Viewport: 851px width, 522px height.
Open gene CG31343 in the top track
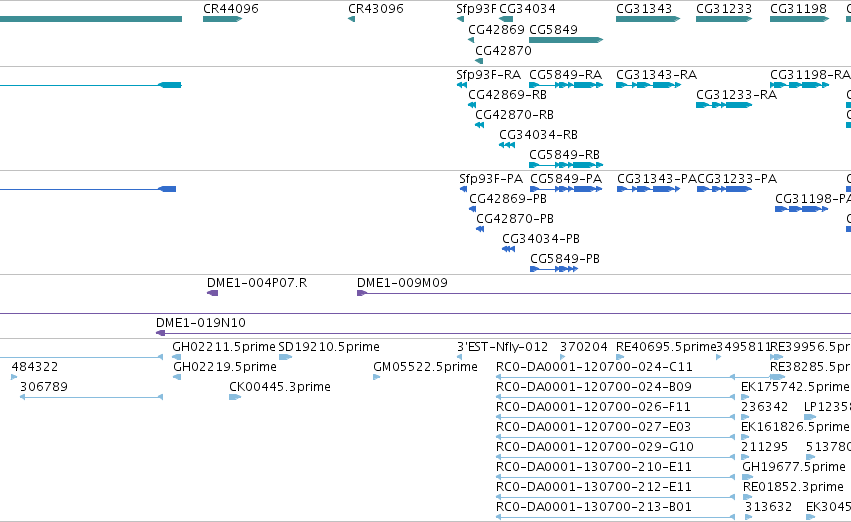pos(644,9)
